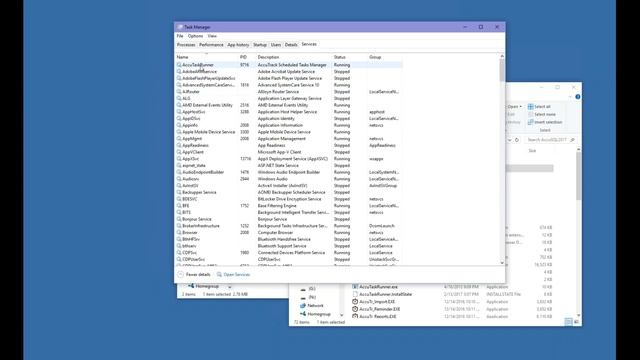Select the CDPSvc service name
The height and width of the screenshot is (360, 640).
coord(190,253)
